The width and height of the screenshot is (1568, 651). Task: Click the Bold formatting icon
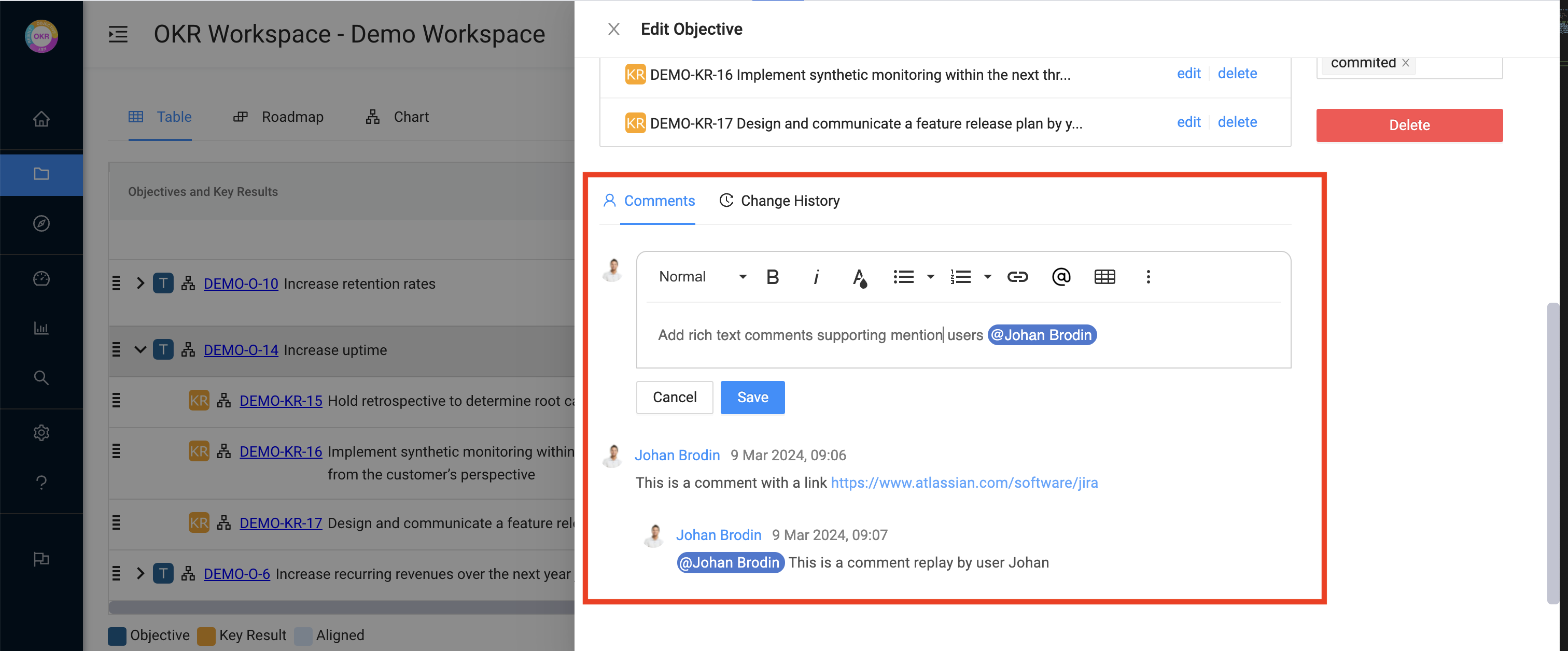point(773,277)
